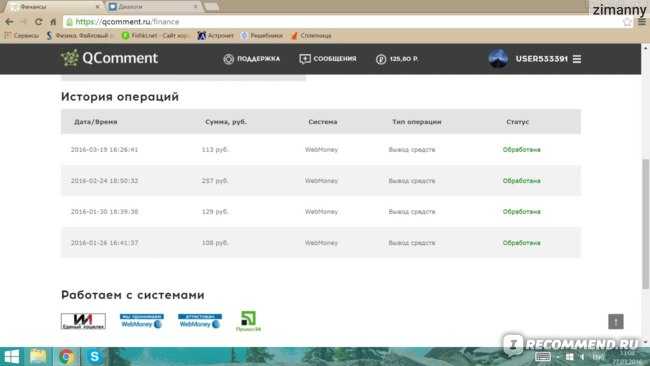Open the Windows Start button
The image size is (650, 366).
point(12,356)
